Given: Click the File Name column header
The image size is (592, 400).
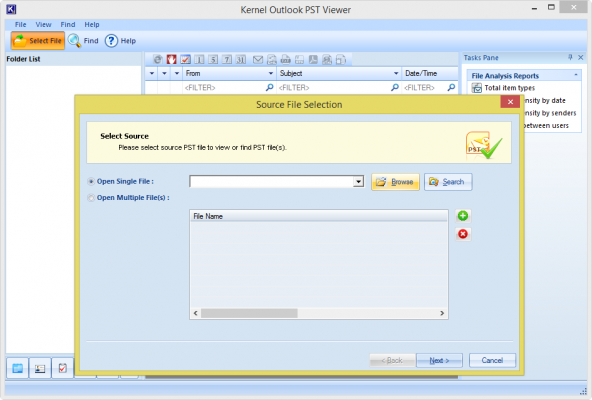Looking at the screenshot, I should (319, 216).
